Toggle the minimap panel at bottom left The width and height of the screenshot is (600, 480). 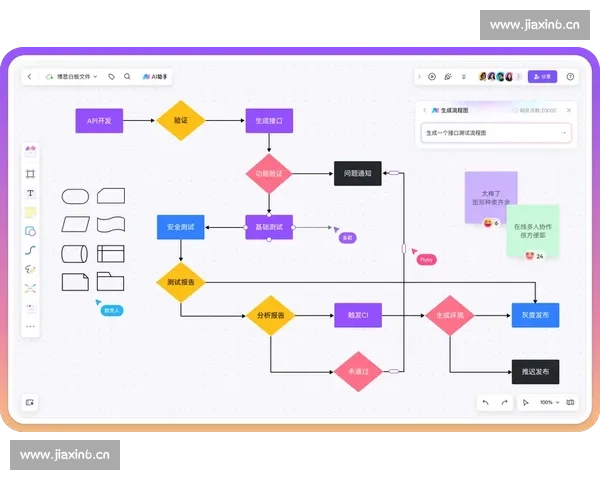point(30,402)
